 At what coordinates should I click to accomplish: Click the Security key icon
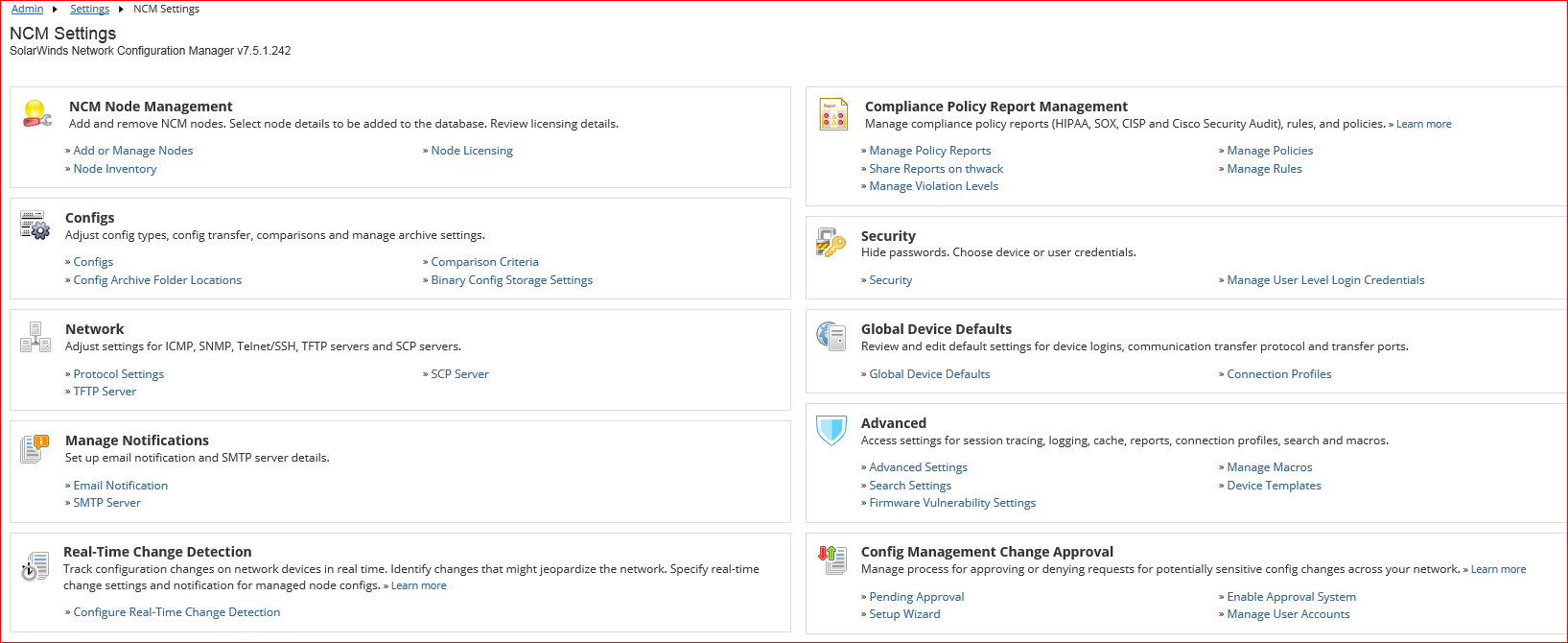[x=831, y=243]
